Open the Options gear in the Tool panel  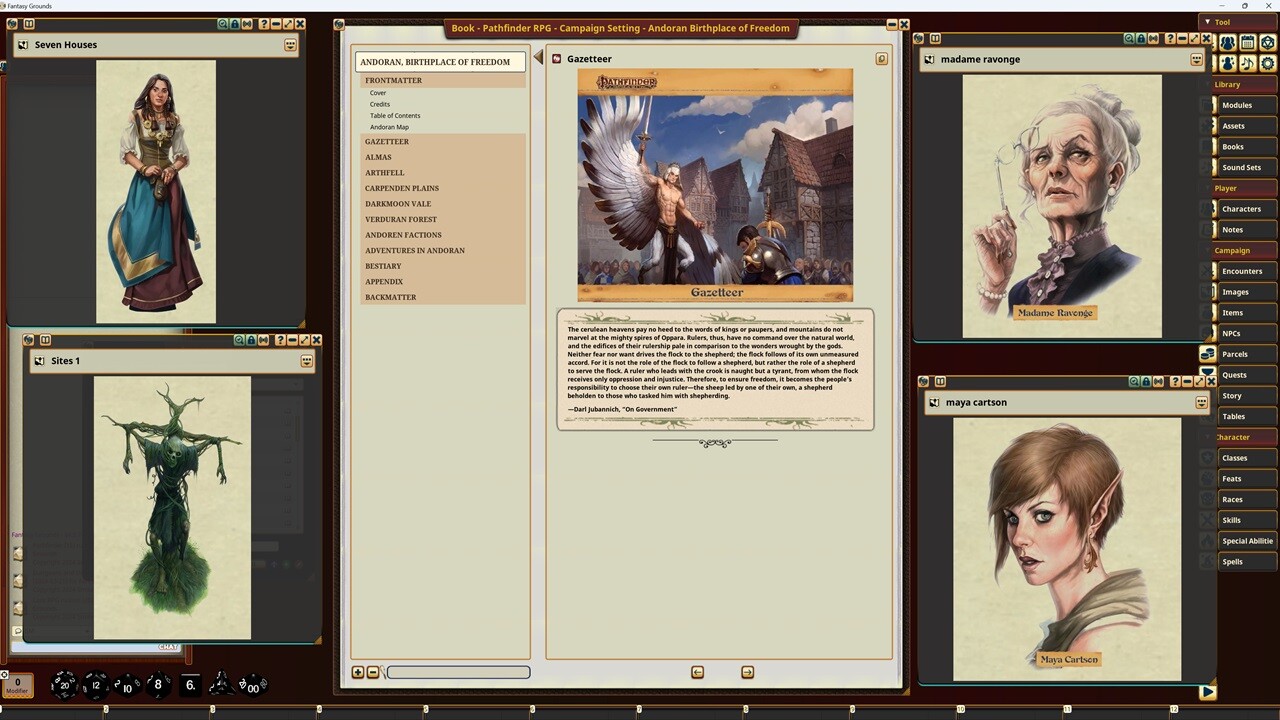pos(1268,63)
